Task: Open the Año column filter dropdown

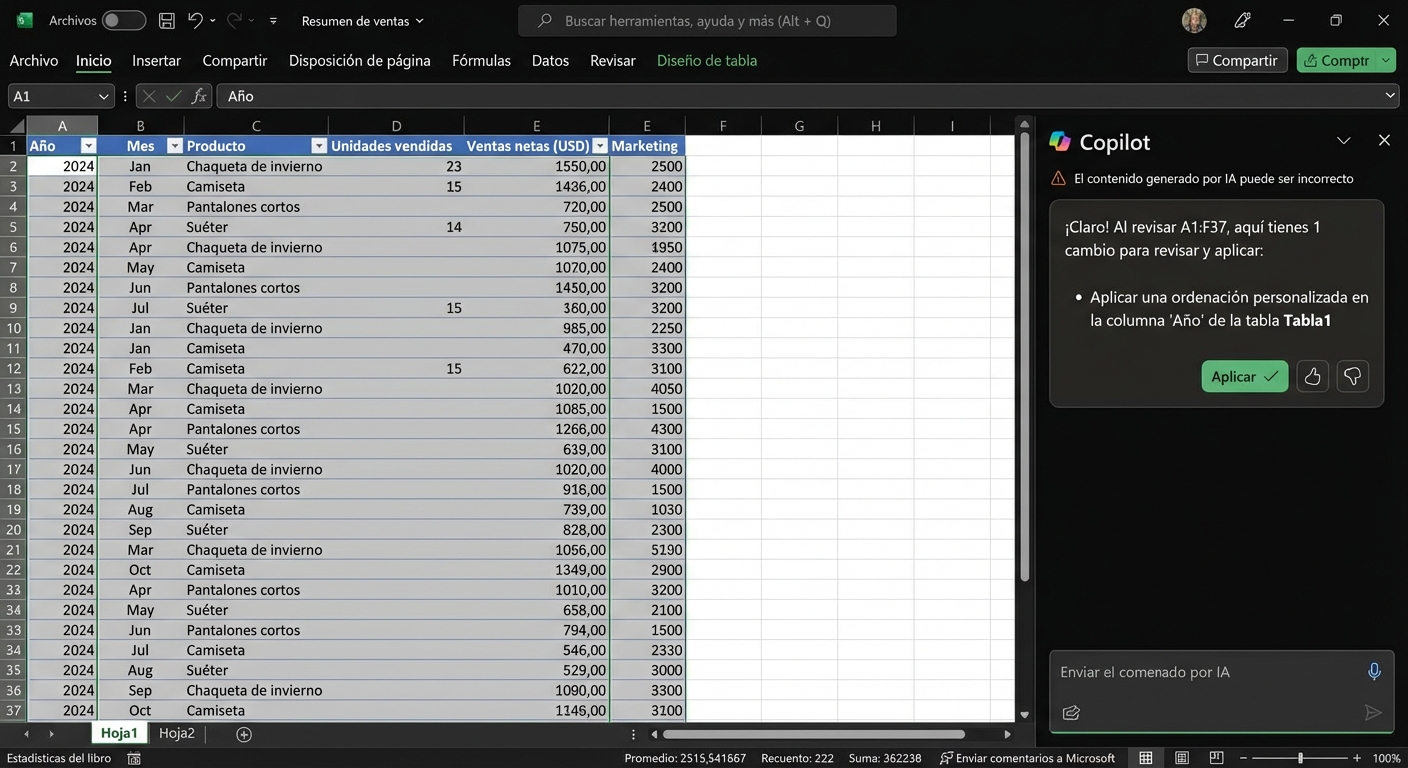Action: (x=88, y=146)
